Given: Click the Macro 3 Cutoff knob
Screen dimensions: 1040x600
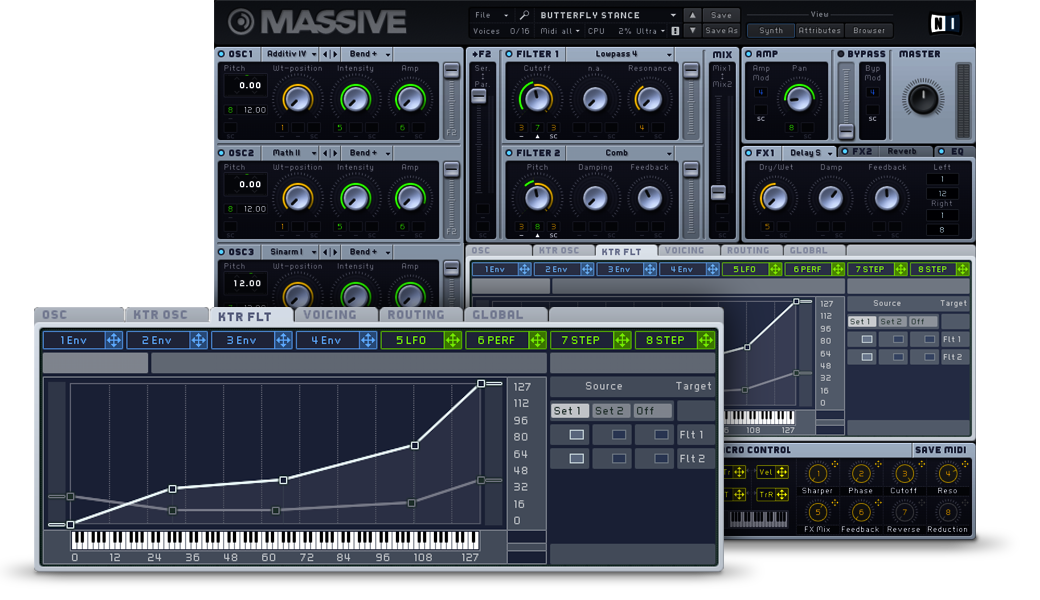Looking at the screenshot, I should coord(904,473).
